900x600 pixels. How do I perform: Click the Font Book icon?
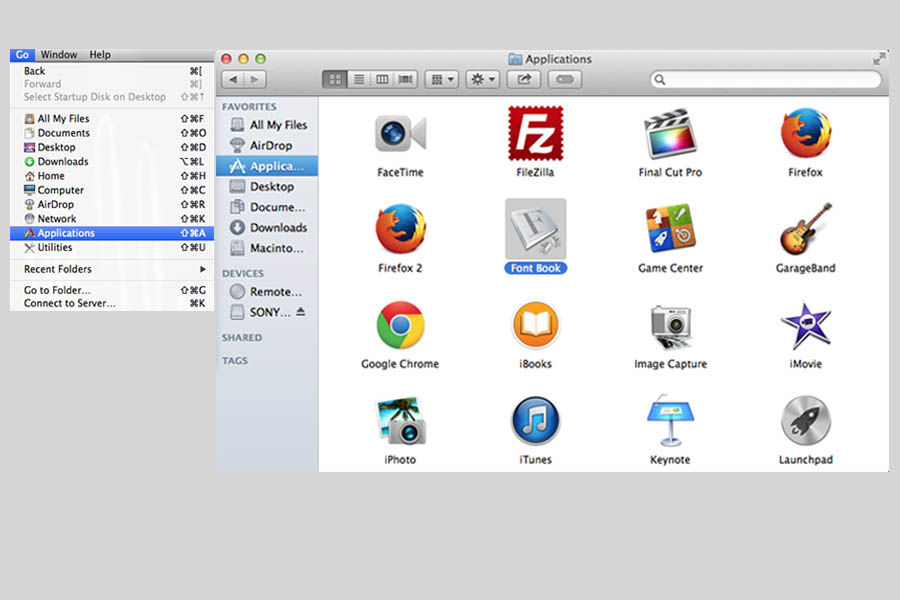pos(536,229)
